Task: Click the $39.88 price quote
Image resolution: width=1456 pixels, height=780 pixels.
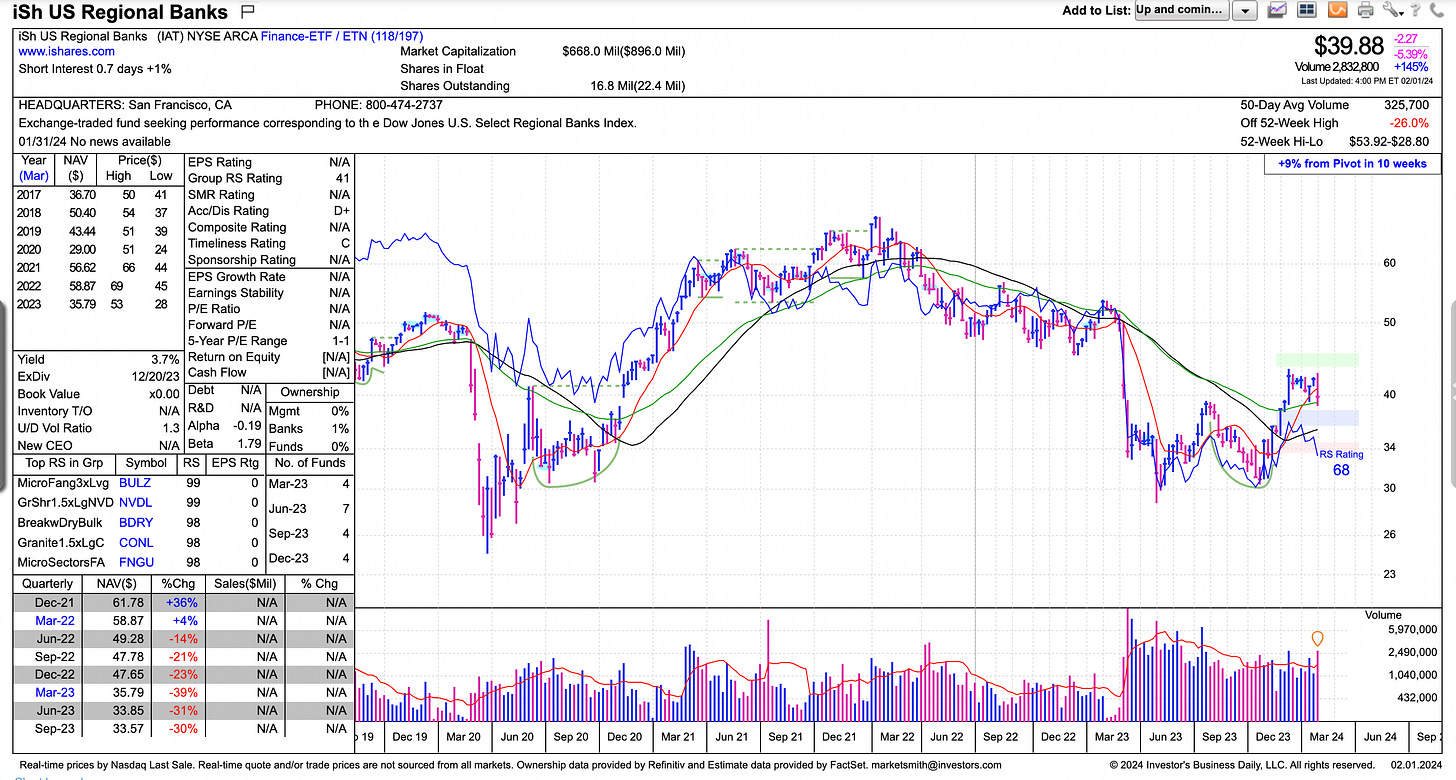Action: (x=1347, y=46)
